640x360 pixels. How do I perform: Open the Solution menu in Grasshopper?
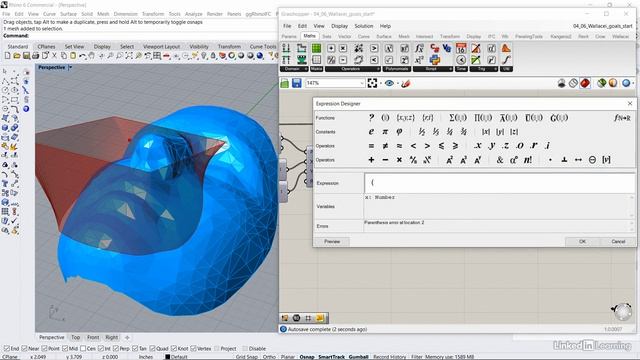363,26
